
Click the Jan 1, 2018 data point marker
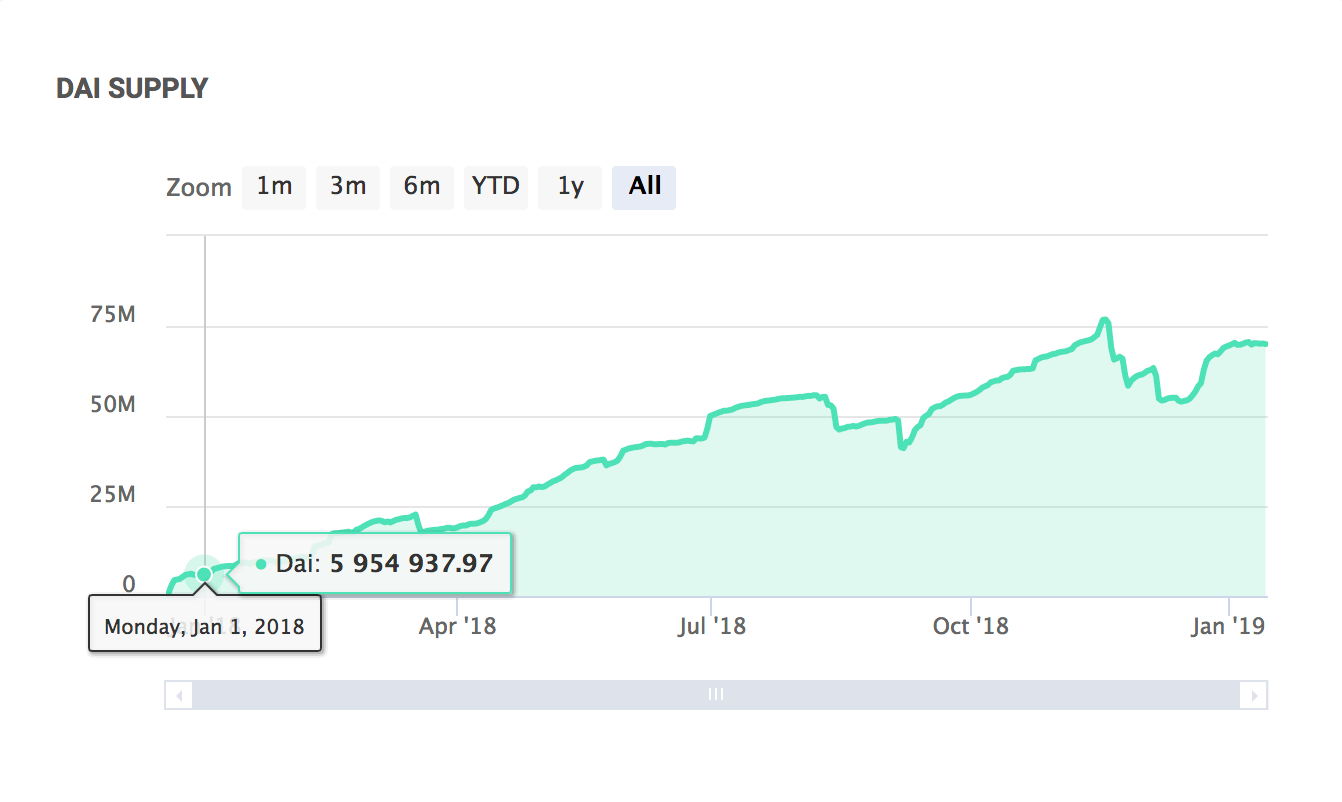click(204, 574)
